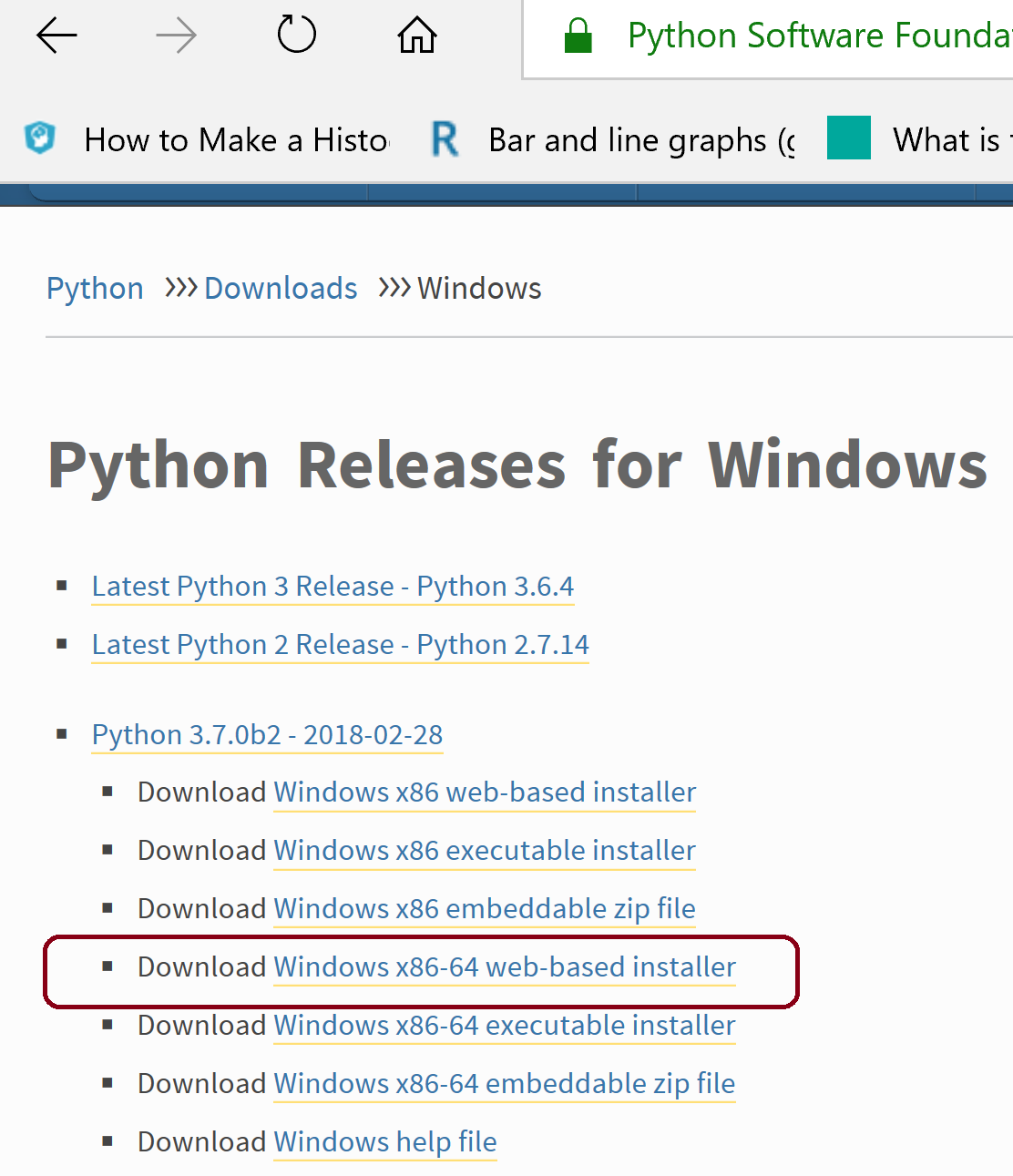This screenshot has width=1013, height=1176.
Task: Go to Downloads breadcrumb link
Action: click(x=281, y=289)
